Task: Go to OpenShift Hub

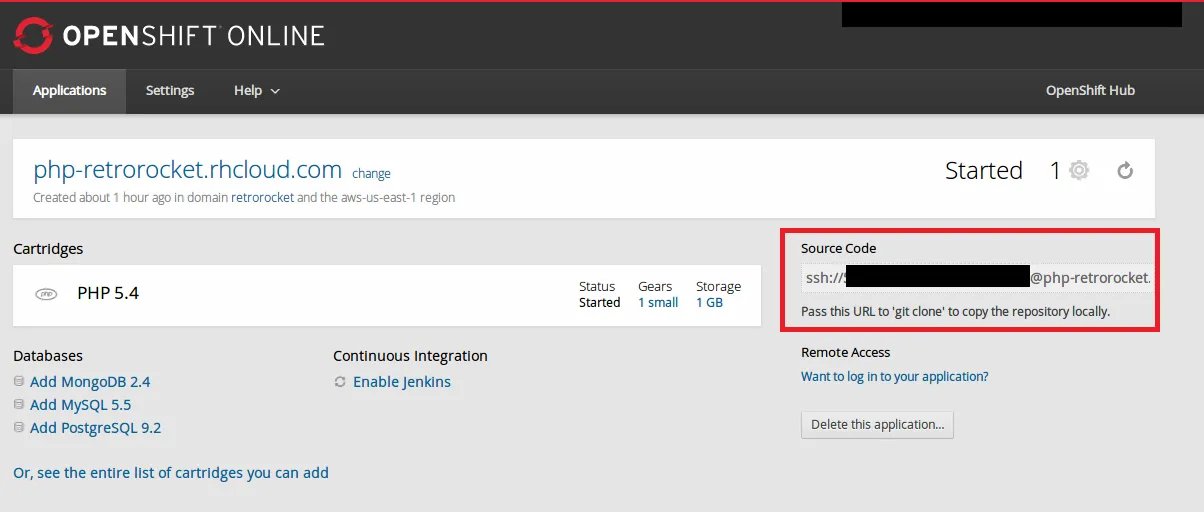Action: [1090, 91]
